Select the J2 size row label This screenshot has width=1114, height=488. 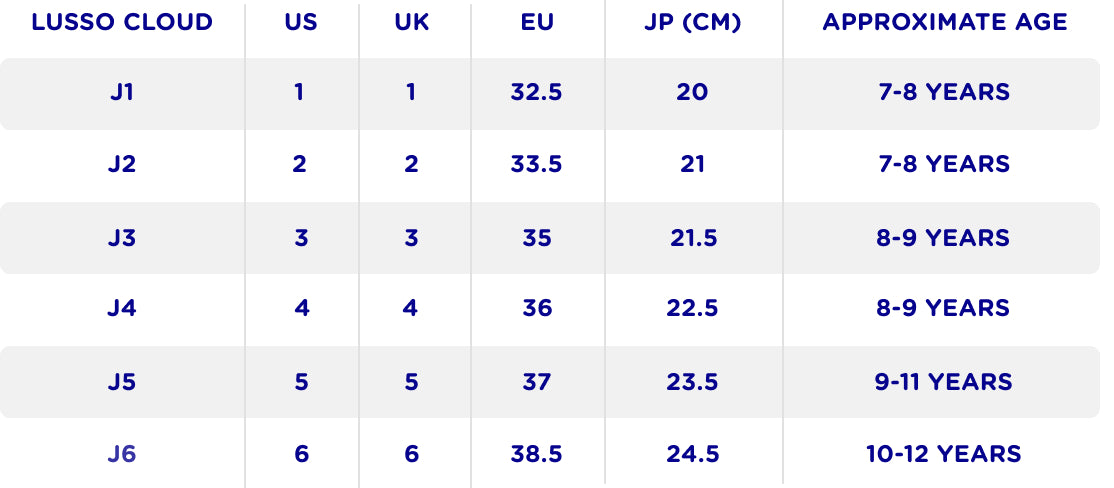tap(122, 164)
